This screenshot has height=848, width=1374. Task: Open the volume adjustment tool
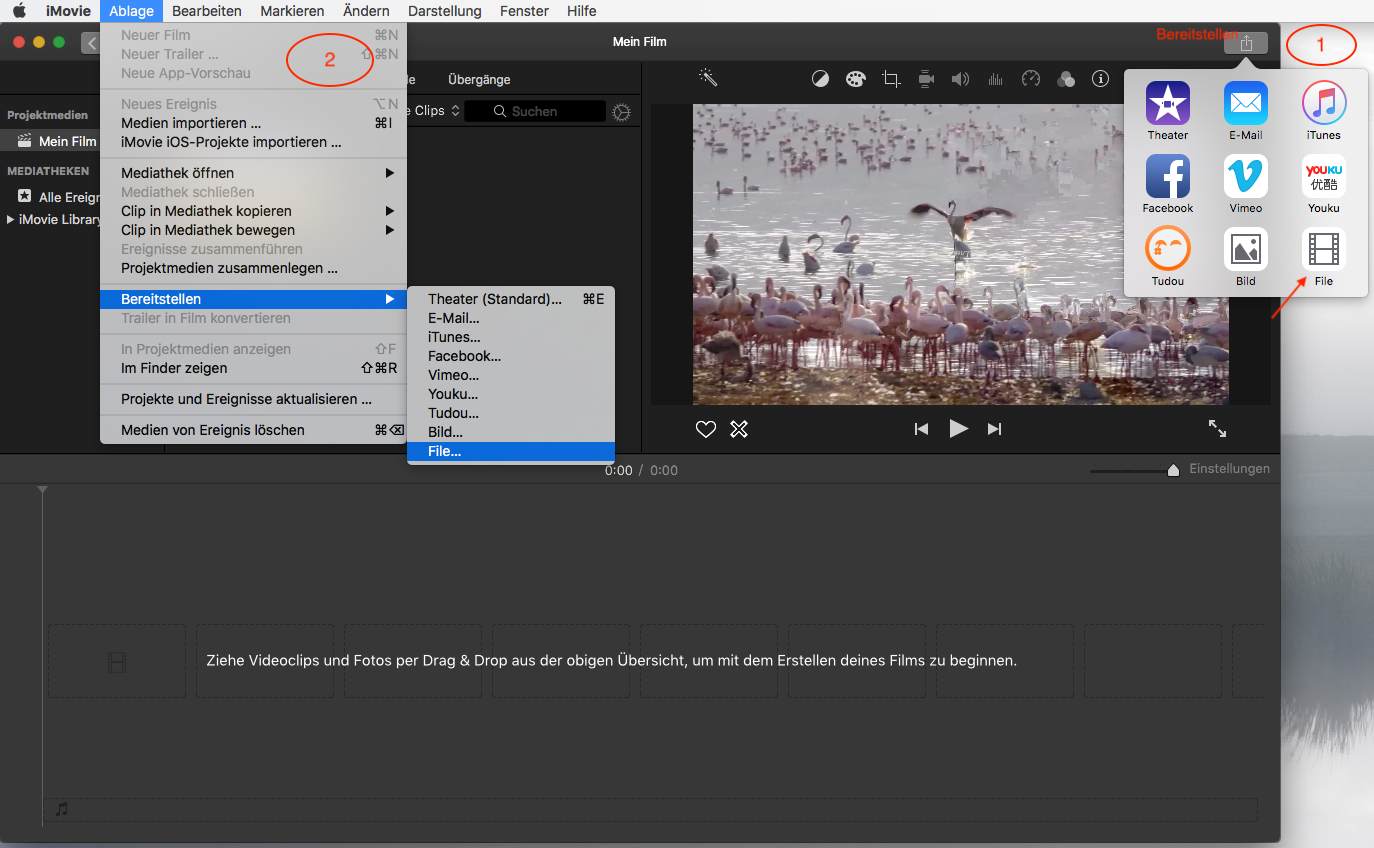tap(960, 79)
